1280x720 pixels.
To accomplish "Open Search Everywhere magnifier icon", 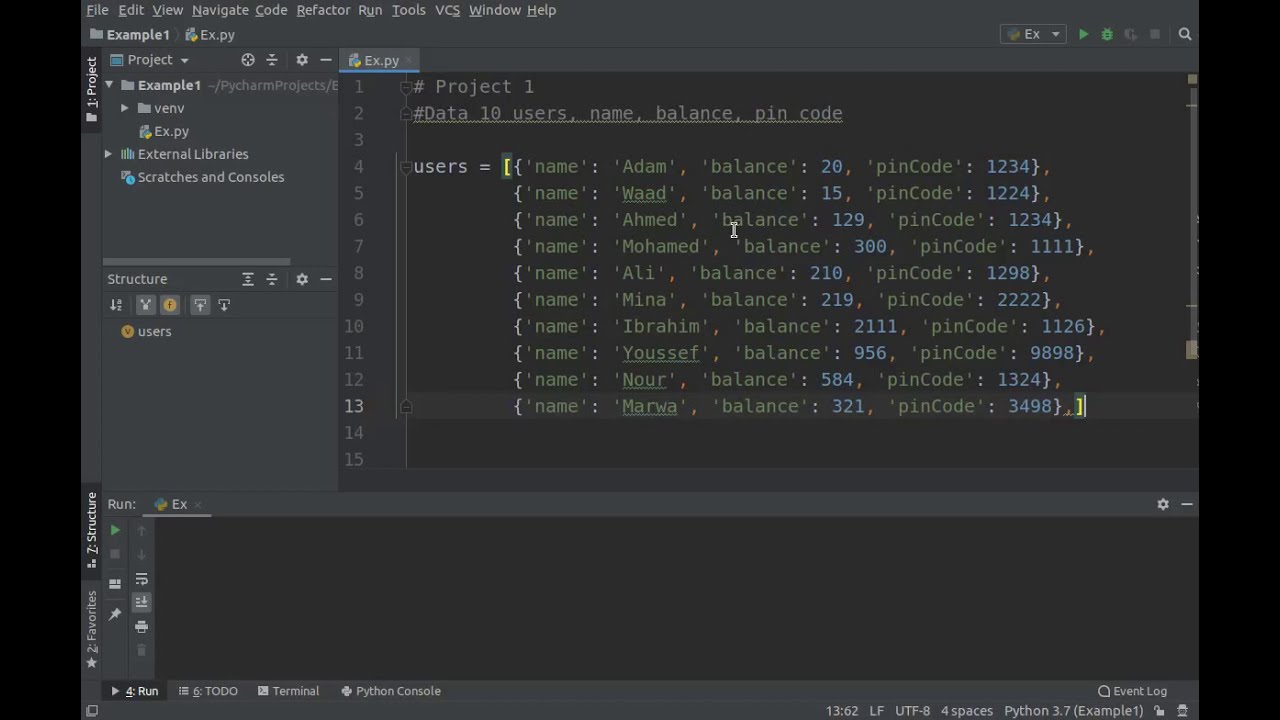I will click(x=1185, y=34).
